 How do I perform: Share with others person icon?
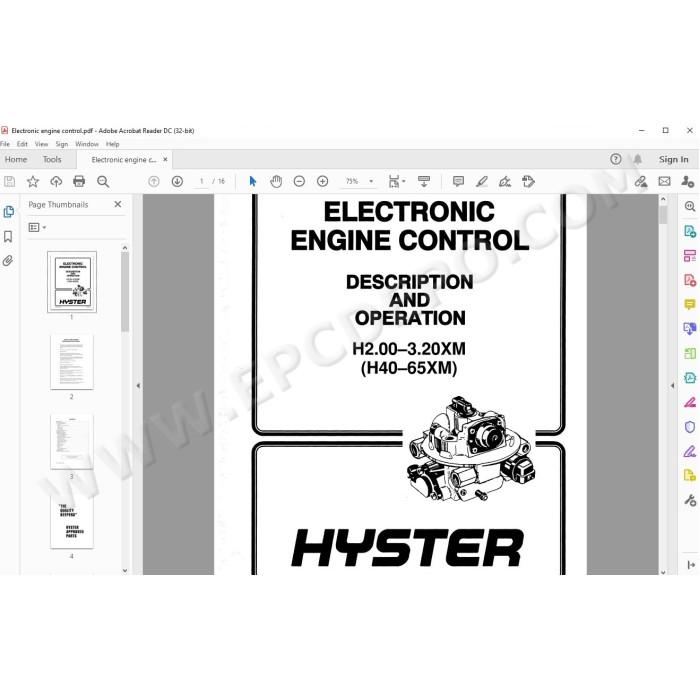(688, 181)
